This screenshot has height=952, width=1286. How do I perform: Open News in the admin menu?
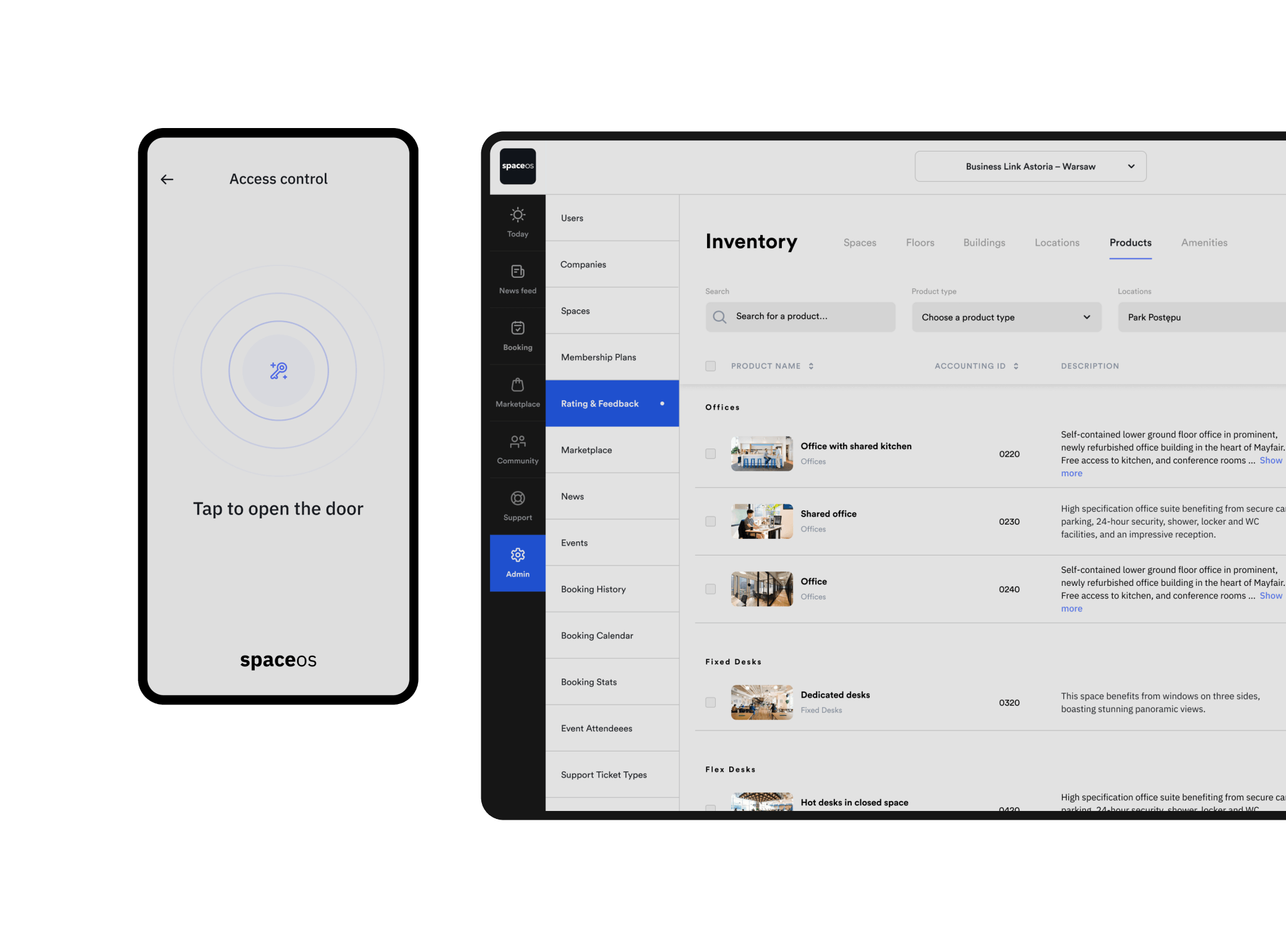point(612,497)
